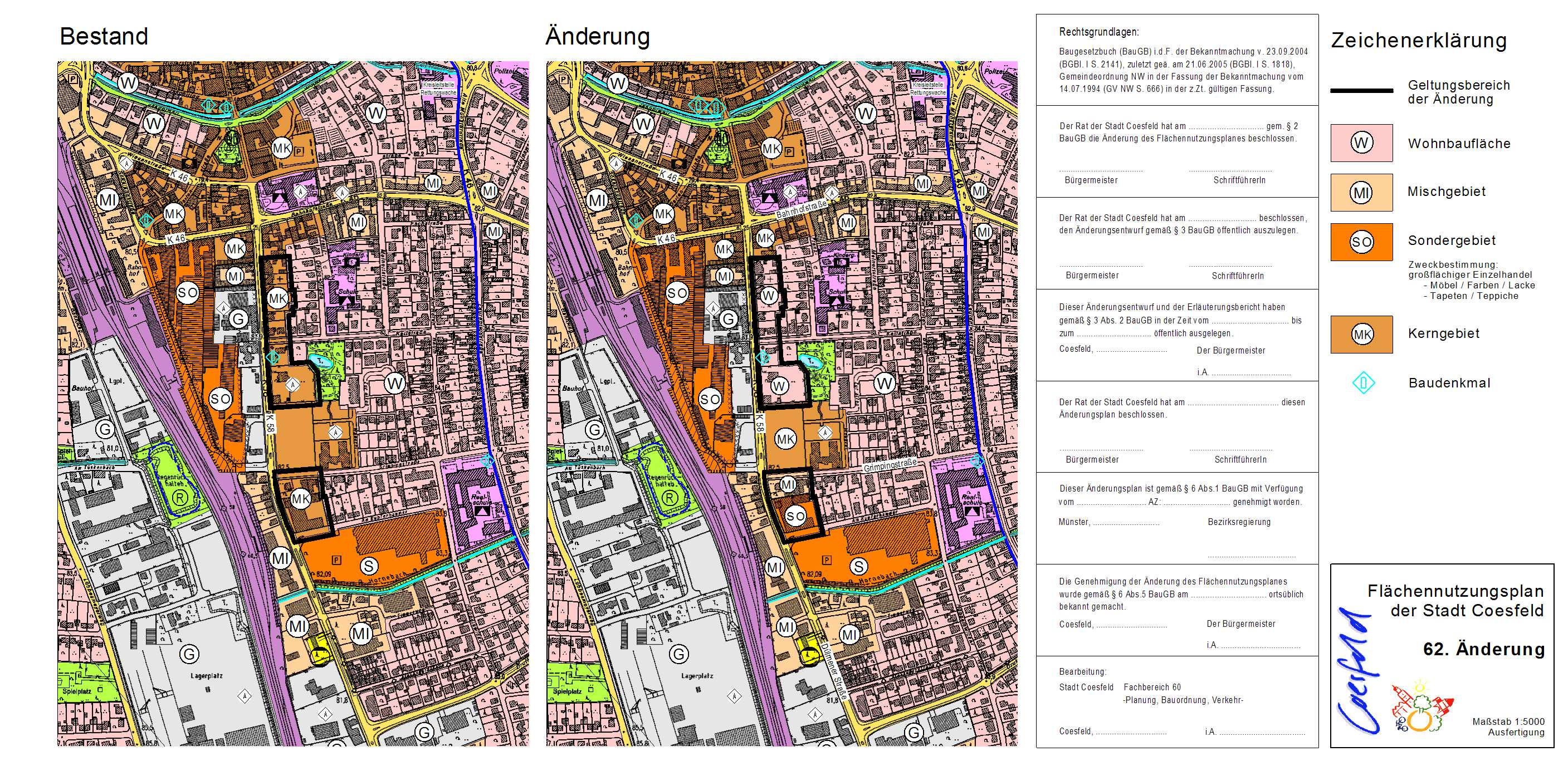Image resolution: width=1568 pixels, height=761 pixels.
Task: Click the Bestand heading
Action: (x=104, y=37)
